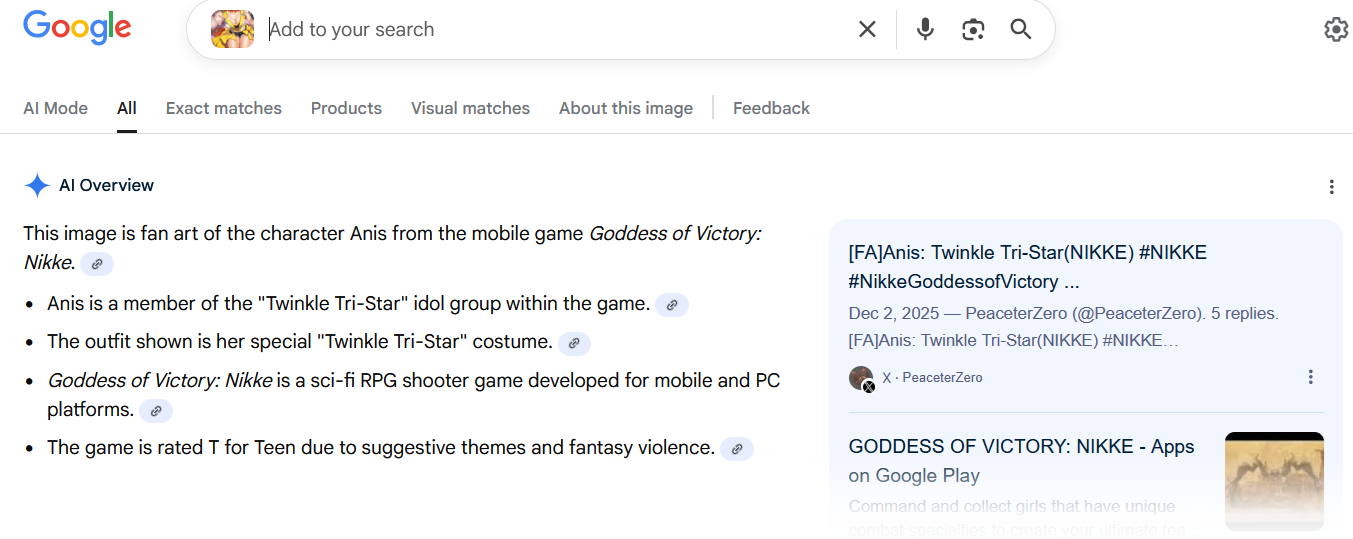Open source link icon after 'Nikke.'

(x=97, y=264)
